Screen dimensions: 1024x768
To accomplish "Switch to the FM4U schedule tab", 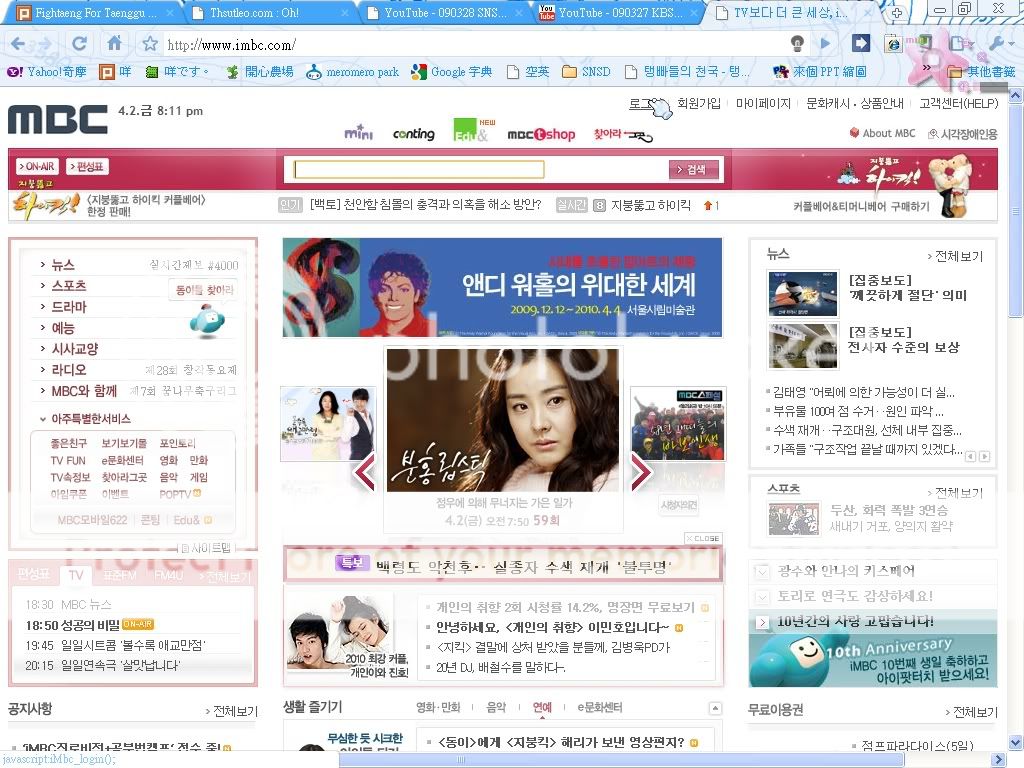I will click(x=168, y=576).
